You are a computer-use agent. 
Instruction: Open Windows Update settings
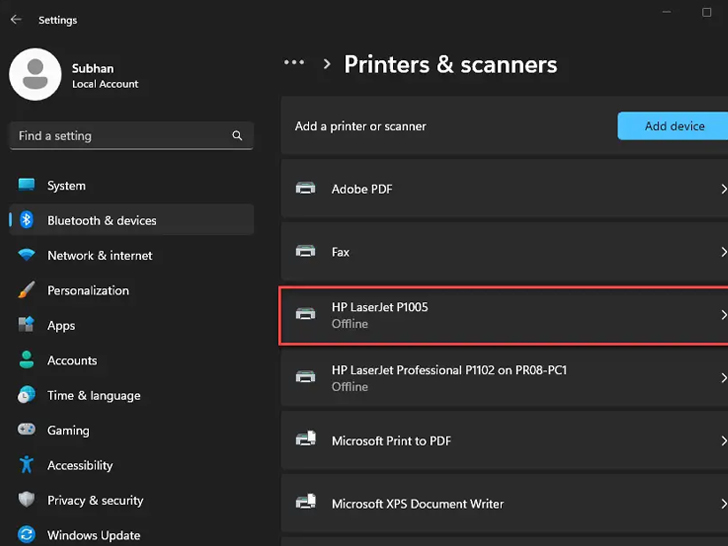coord(131,535)
